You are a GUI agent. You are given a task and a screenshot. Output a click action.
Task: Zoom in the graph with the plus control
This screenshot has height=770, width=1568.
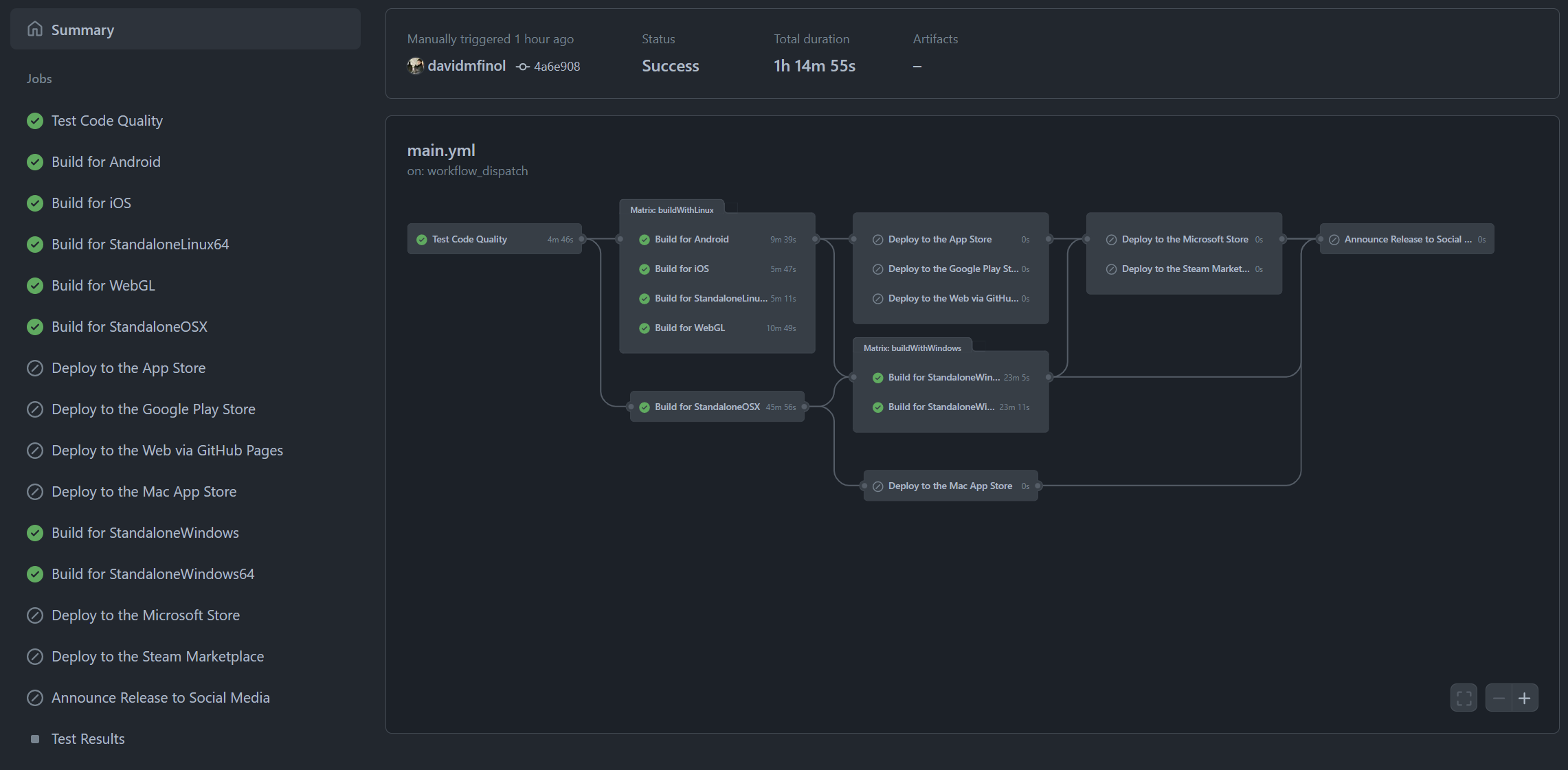1525,697
